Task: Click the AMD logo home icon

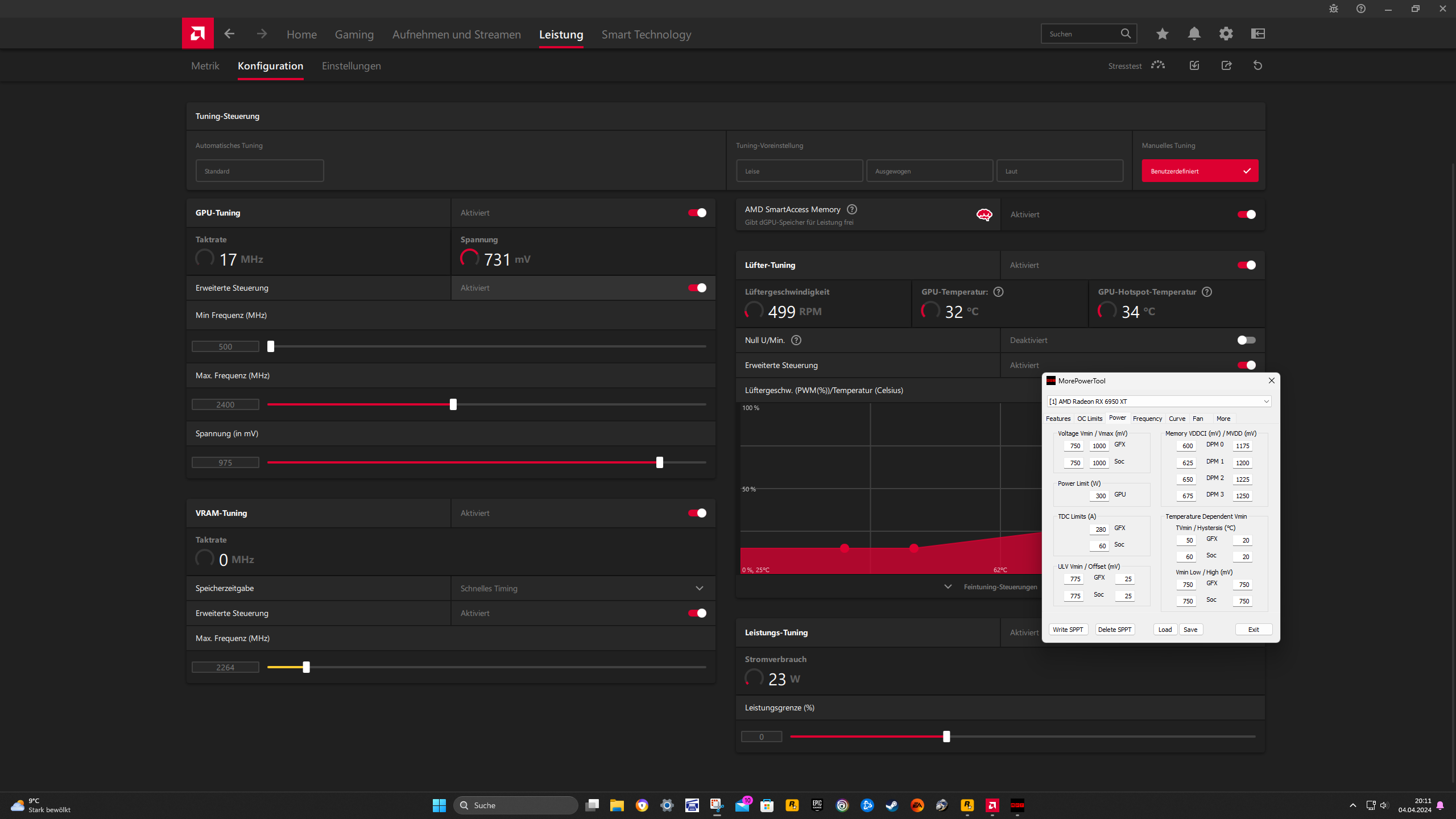Action: [x=197, y=34]
